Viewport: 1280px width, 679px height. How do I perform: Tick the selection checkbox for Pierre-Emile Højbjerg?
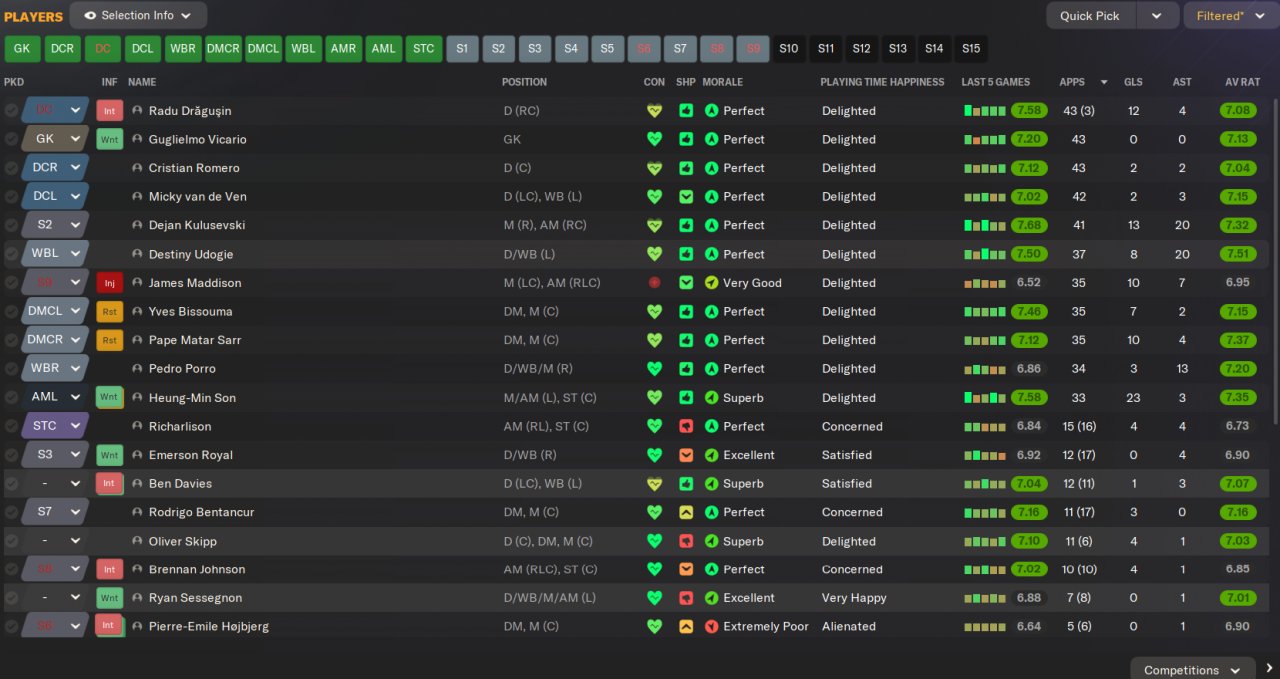pos(11,627)
